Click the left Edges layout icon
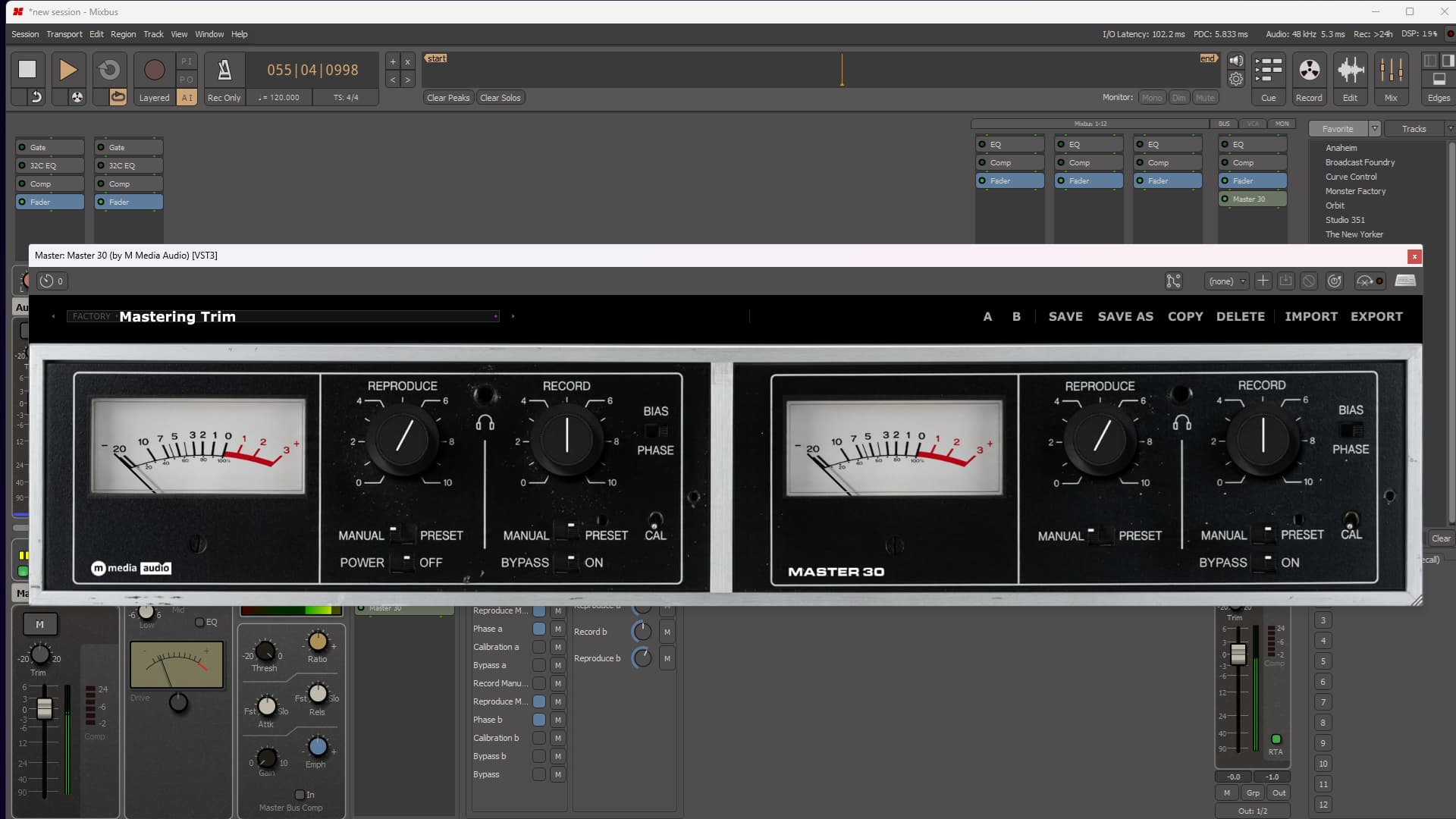 pyautogui.click(x=1430, y=61)
